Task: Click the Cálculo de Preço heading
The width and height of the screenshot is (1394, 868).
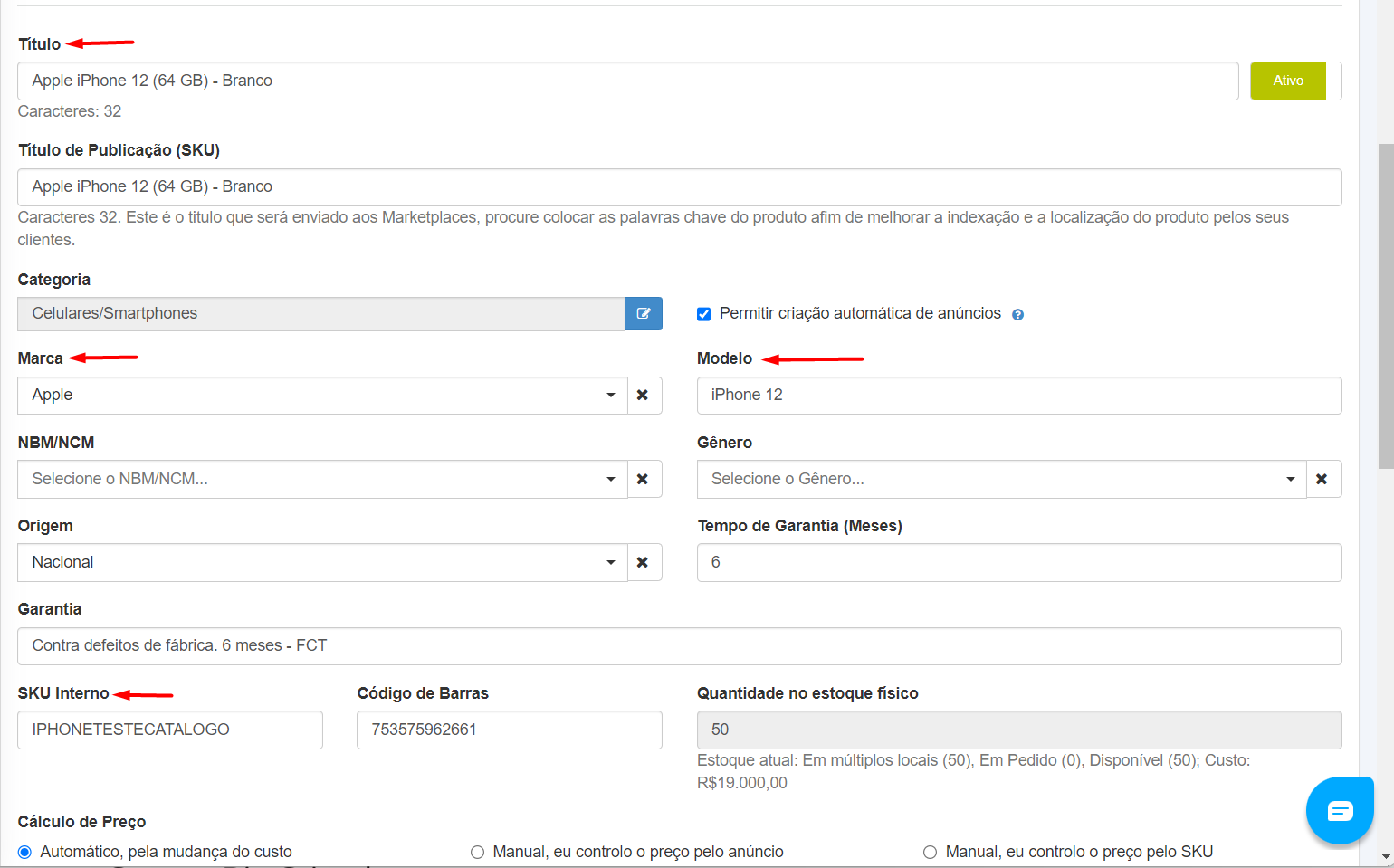Action: (x=81, y=822)
